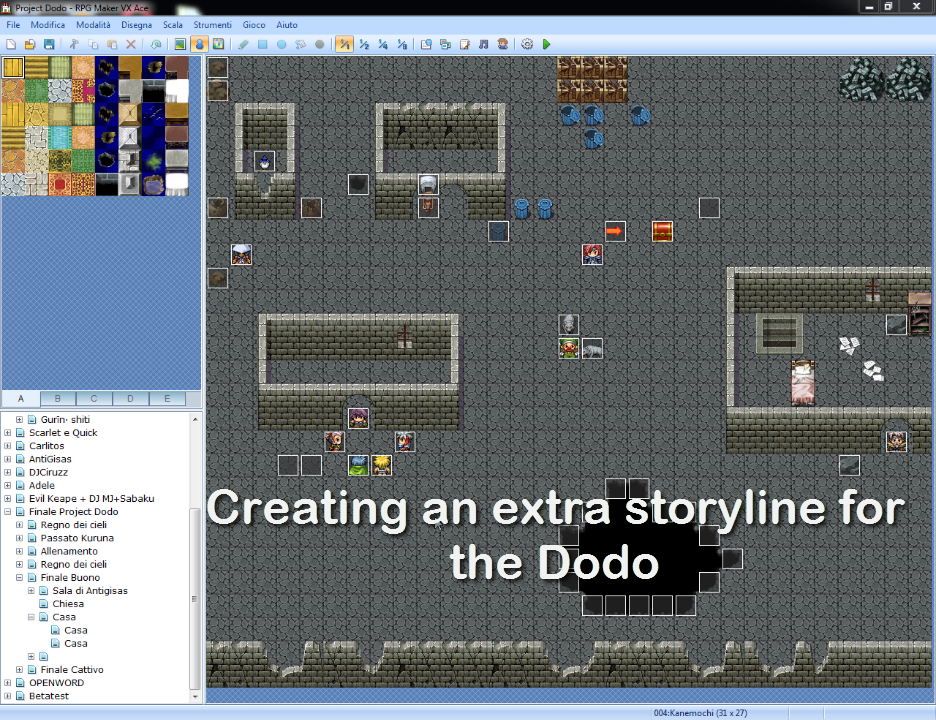Click the map tree vertical scrollbar thumb
The image size is (936, 720).
pyautogui.click(x=195, y=599)
